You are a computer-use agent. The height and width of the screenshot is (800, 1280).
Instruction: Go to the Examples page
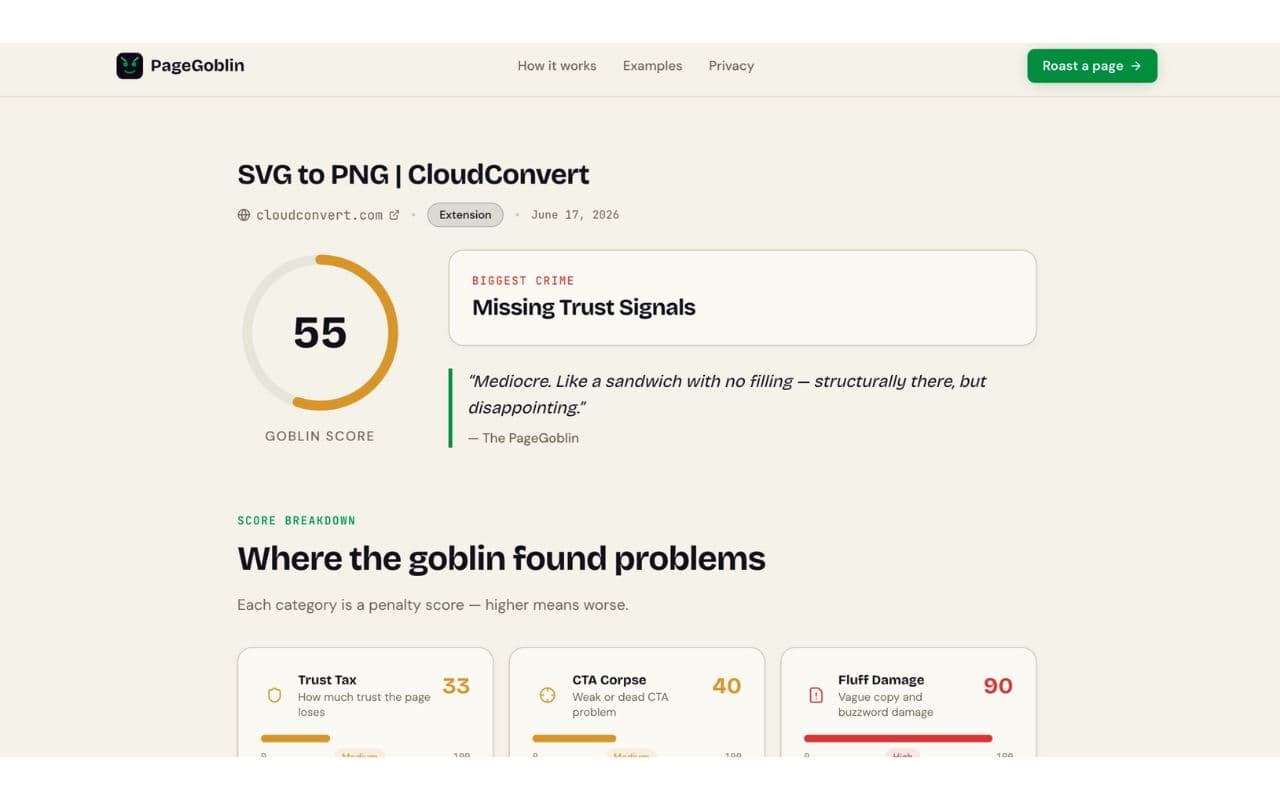click(652, 66)
